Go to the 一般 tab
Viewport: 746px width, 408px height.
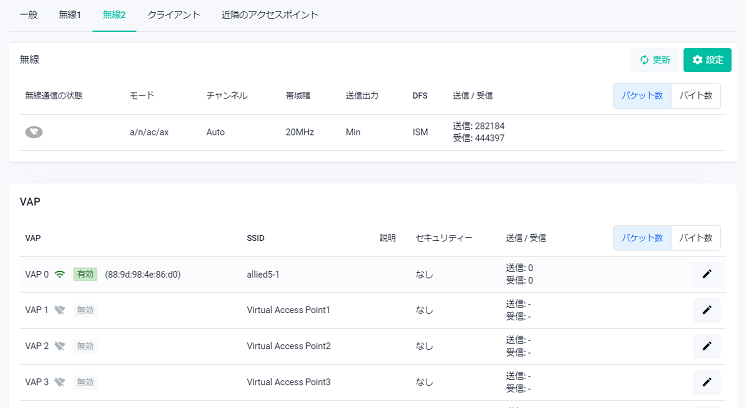coord(29,15)
